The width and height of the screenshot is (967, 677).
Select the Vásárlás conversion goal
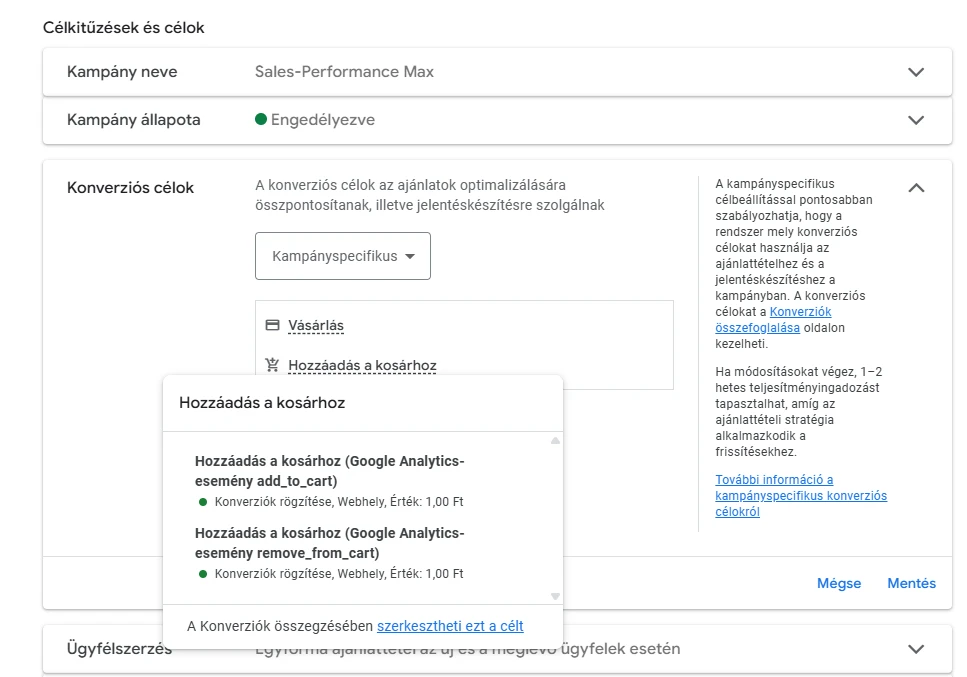tap(316, 326)
